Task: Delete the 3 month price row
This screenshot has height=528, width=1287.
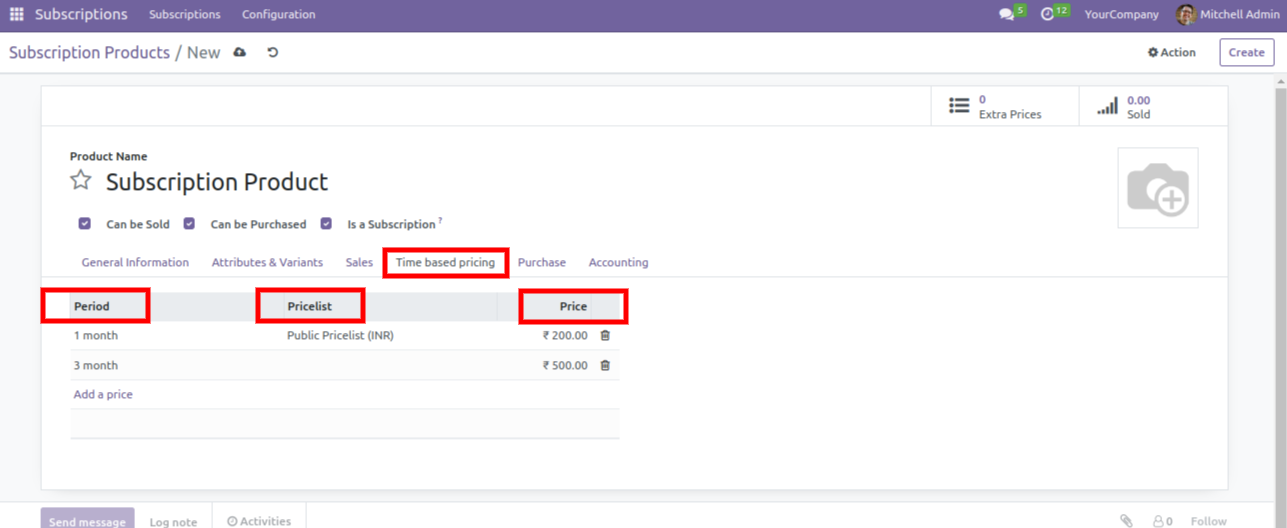Action: tap(605, 366)
